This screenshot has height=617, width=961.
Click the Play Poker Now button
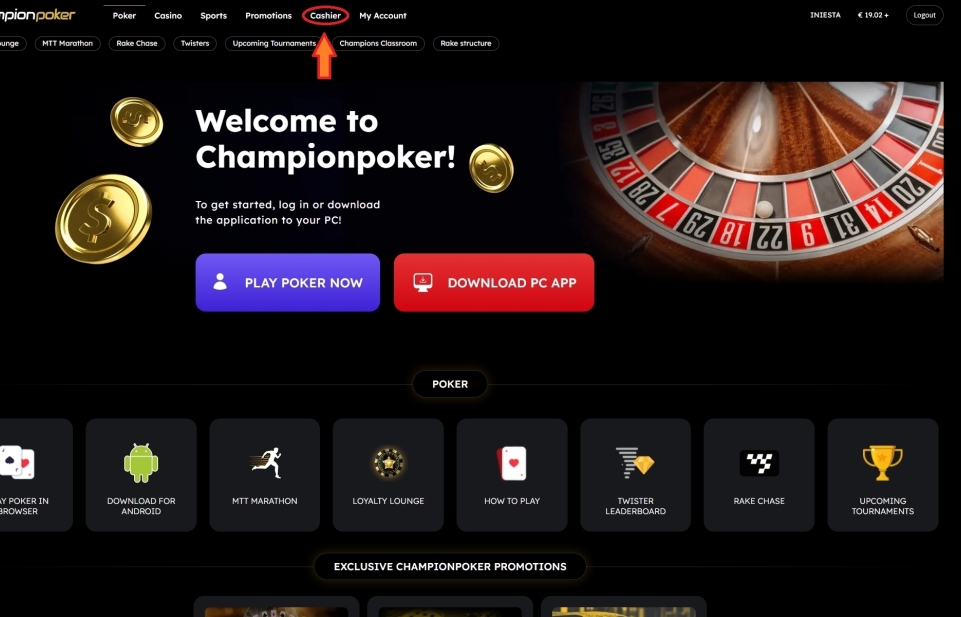click(x=287, y=282)
